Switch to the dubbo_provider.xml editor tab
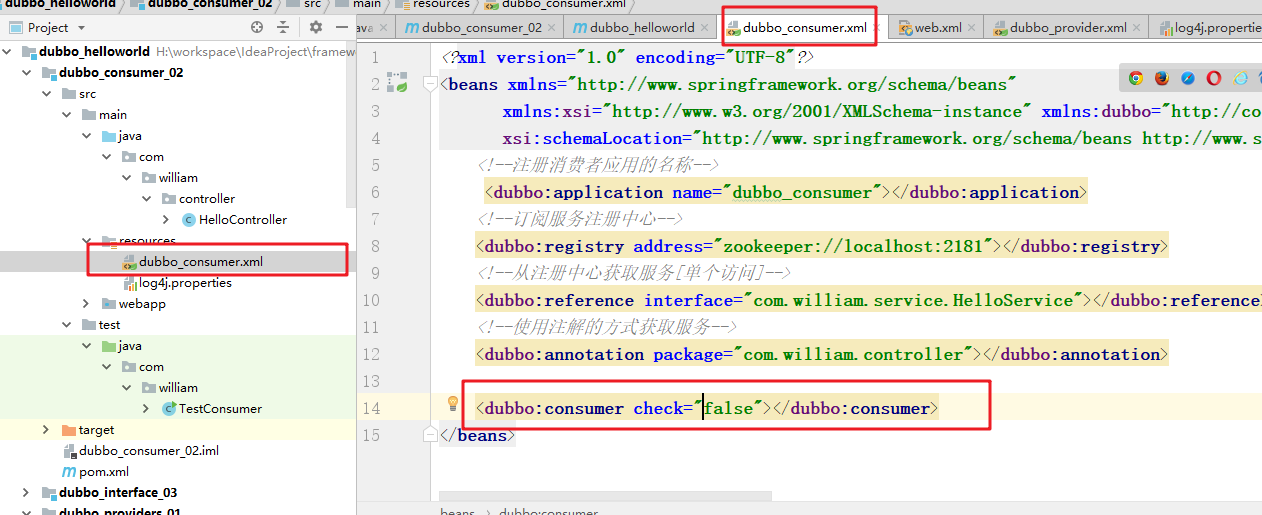 pyautogui.click(x=1066, y=28)
